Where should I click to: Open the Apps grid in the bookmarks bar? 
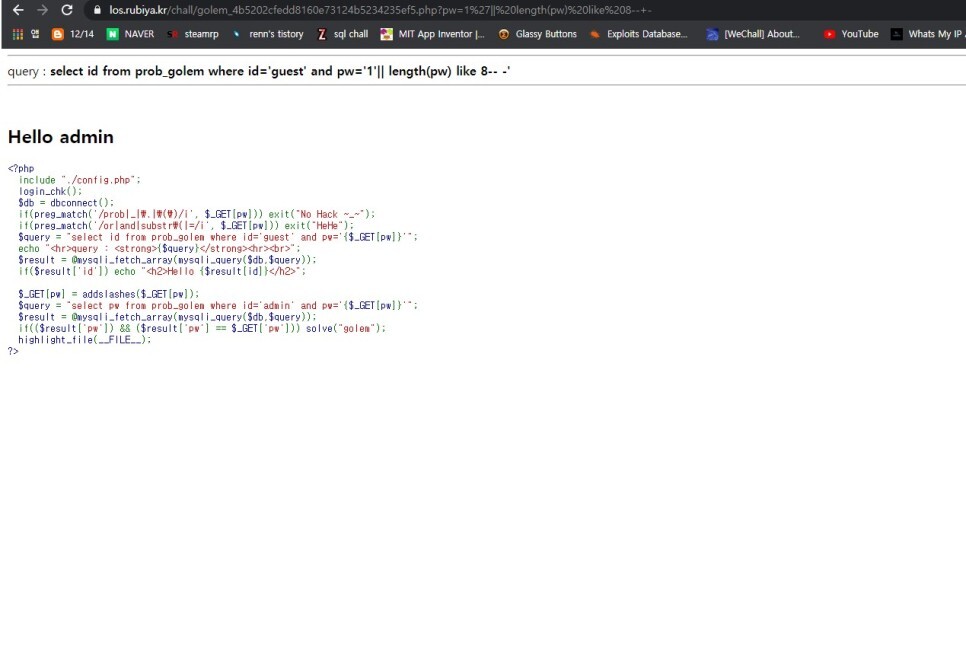18,34
